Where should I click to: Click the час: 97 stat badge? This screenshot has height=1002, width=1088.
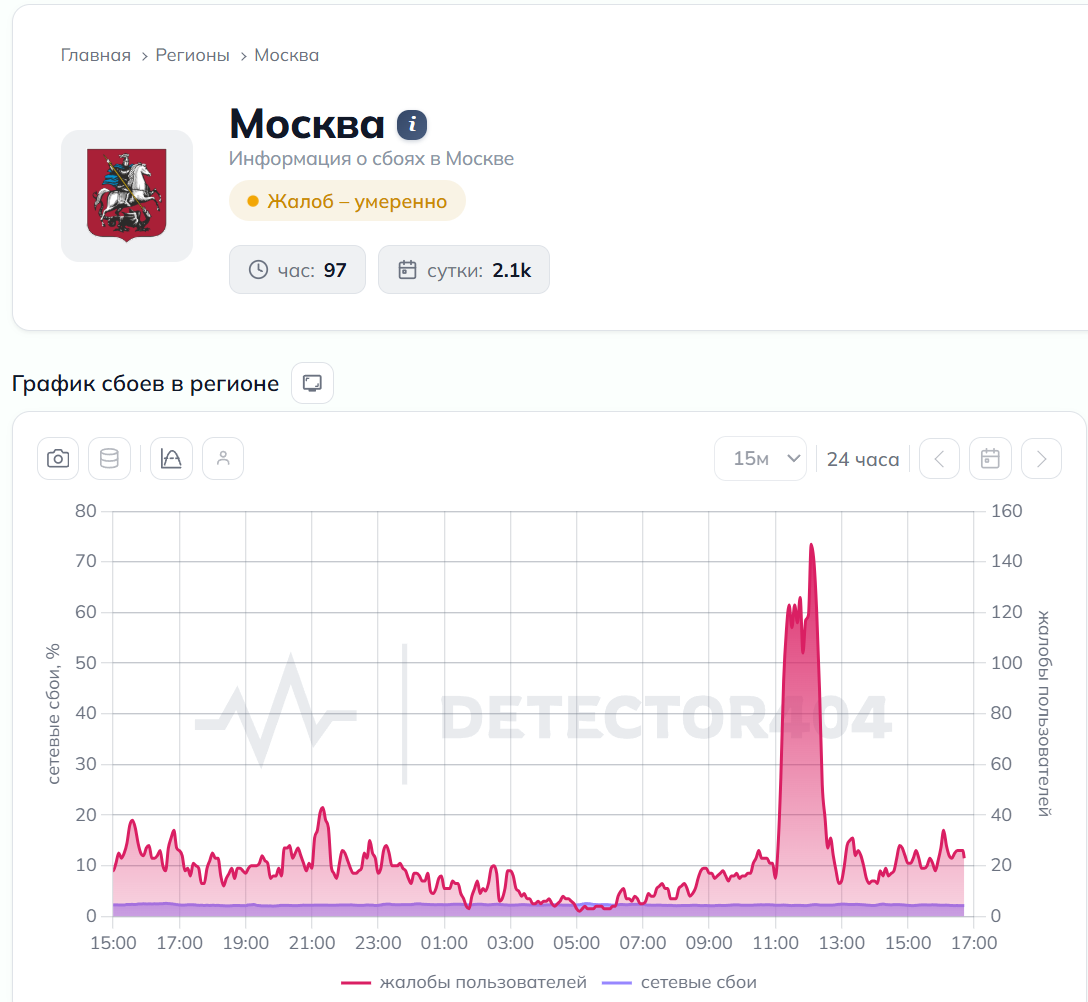[x=297, y=270]
